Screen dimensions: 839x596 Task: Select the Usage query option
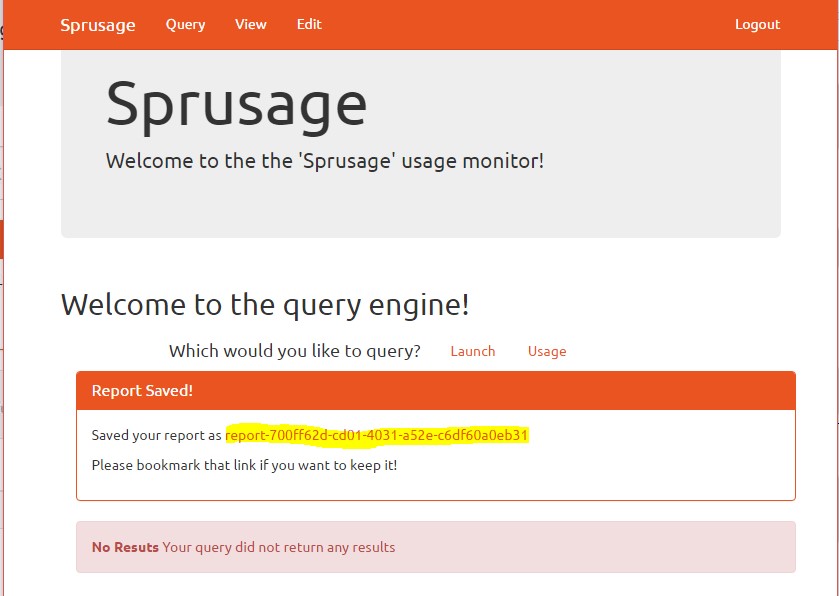coord(547,351)
